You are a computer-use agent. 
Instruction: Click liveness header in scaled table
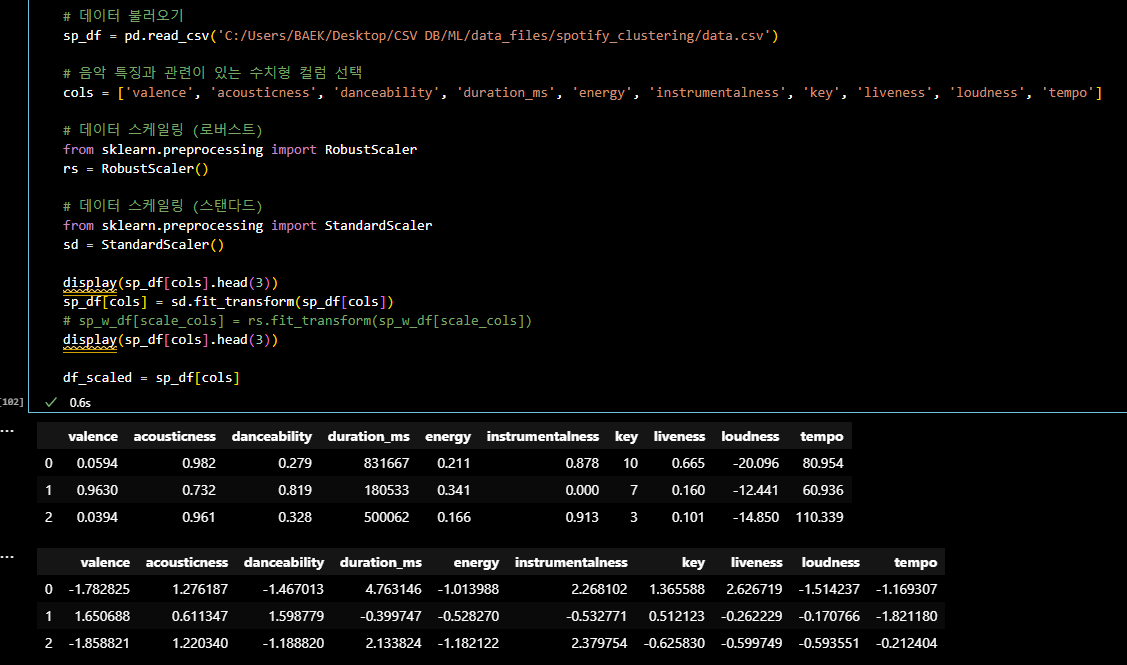pyautogui.click(x=756, y=562)
